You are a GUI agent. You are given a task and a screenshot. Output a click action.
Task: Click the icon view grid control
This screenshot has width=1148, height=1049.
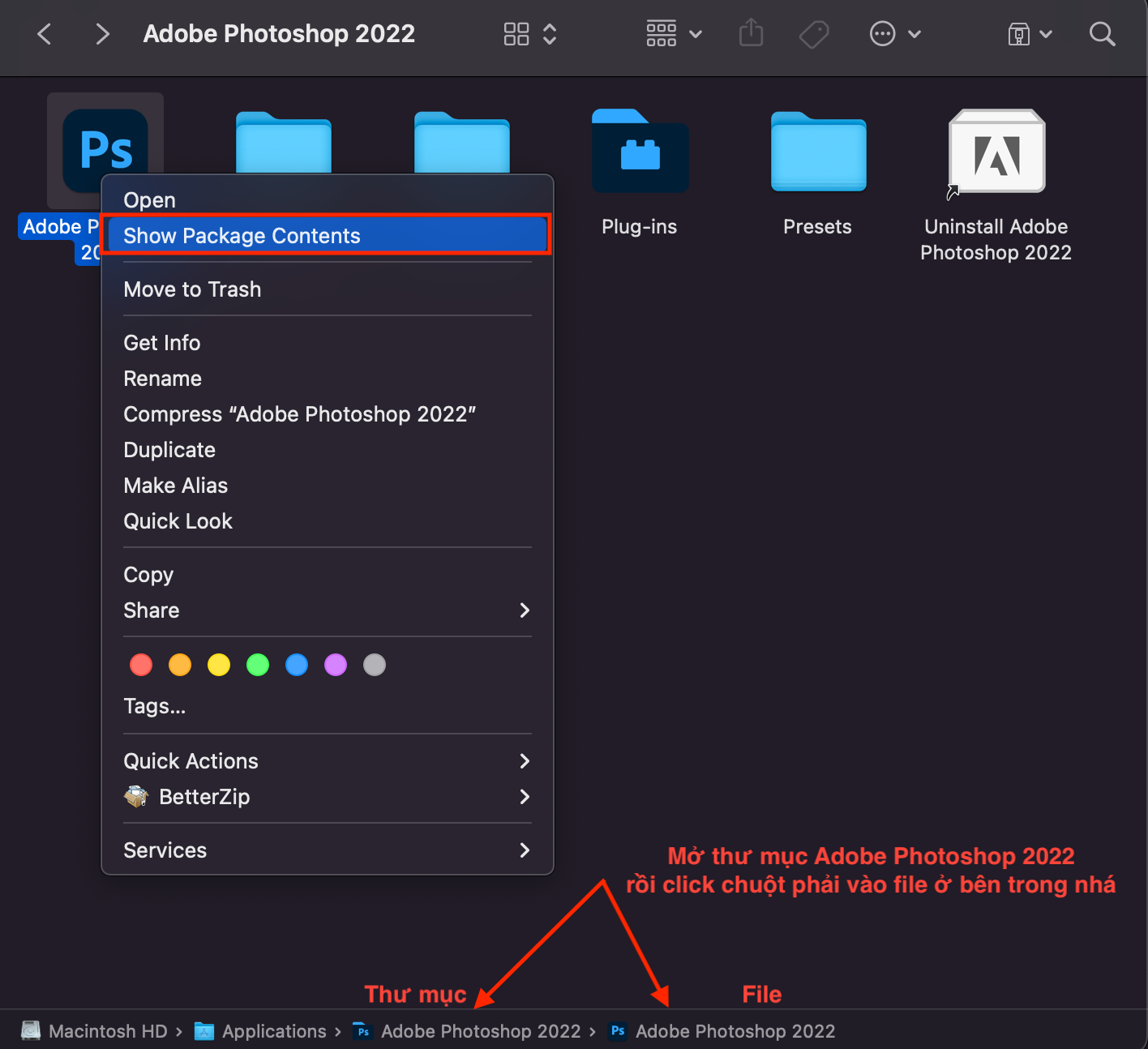(x=516, y=34)
